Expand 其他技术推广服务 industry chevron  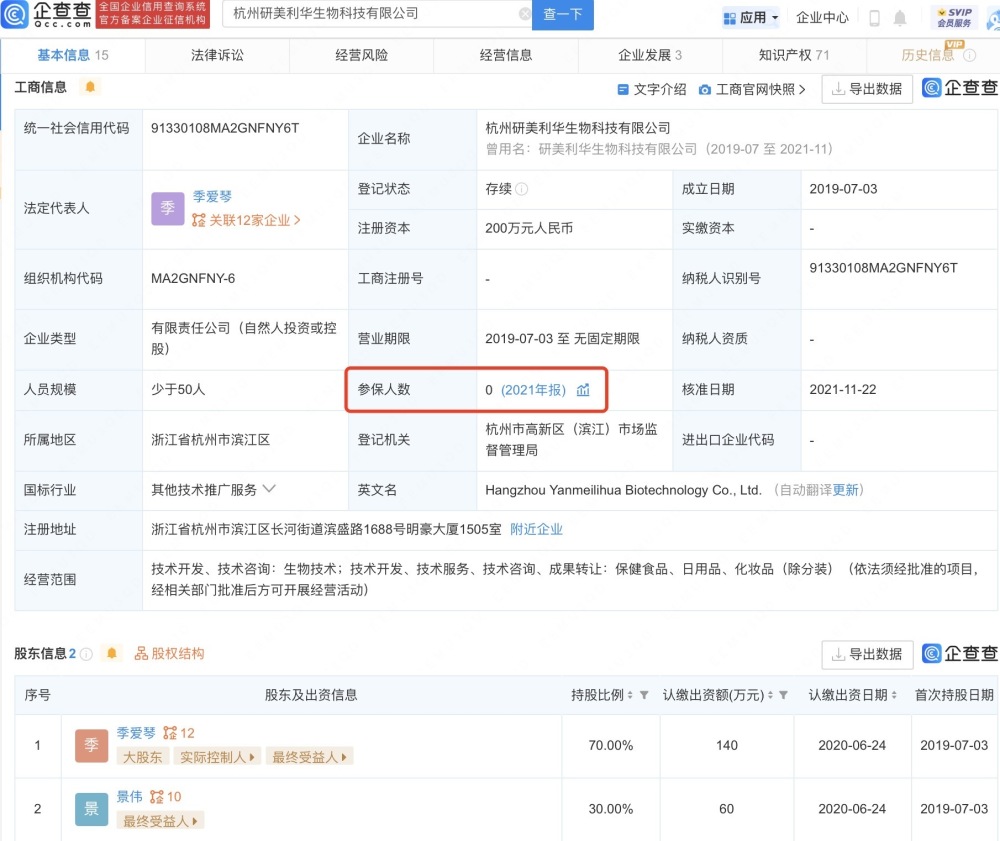[x=269, y=489]
